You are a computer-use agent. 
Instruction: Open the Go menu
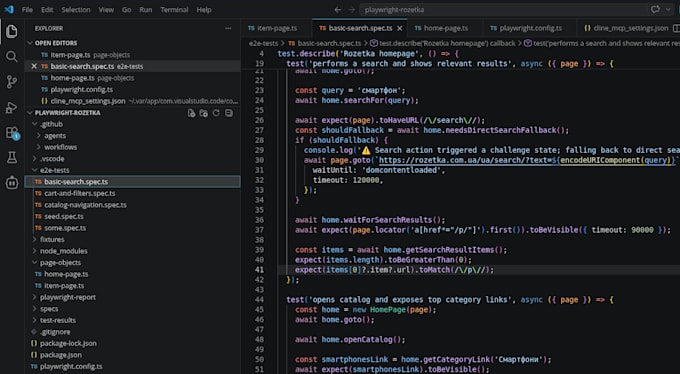127,10
